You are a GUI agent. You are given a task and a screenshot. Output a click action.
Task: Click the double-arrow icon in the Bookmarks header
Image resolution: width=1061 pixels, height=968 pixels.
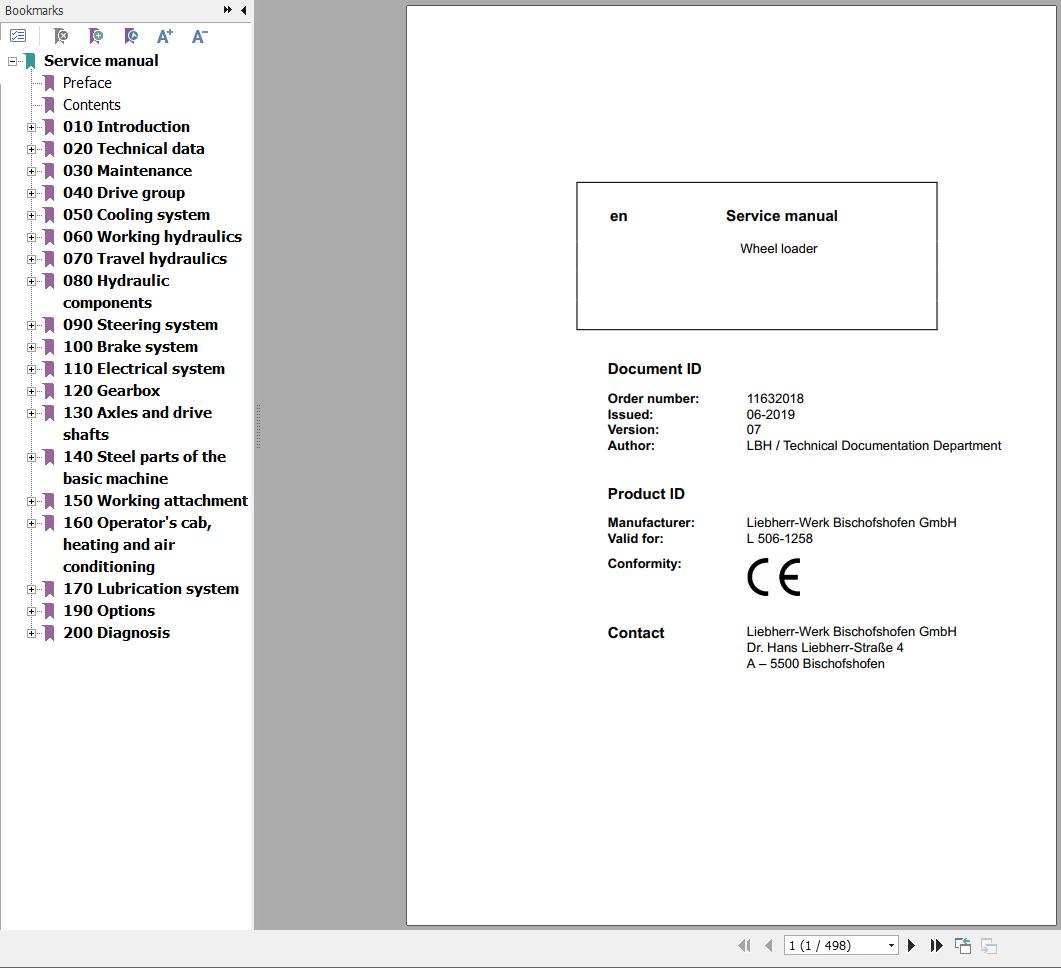227,9
